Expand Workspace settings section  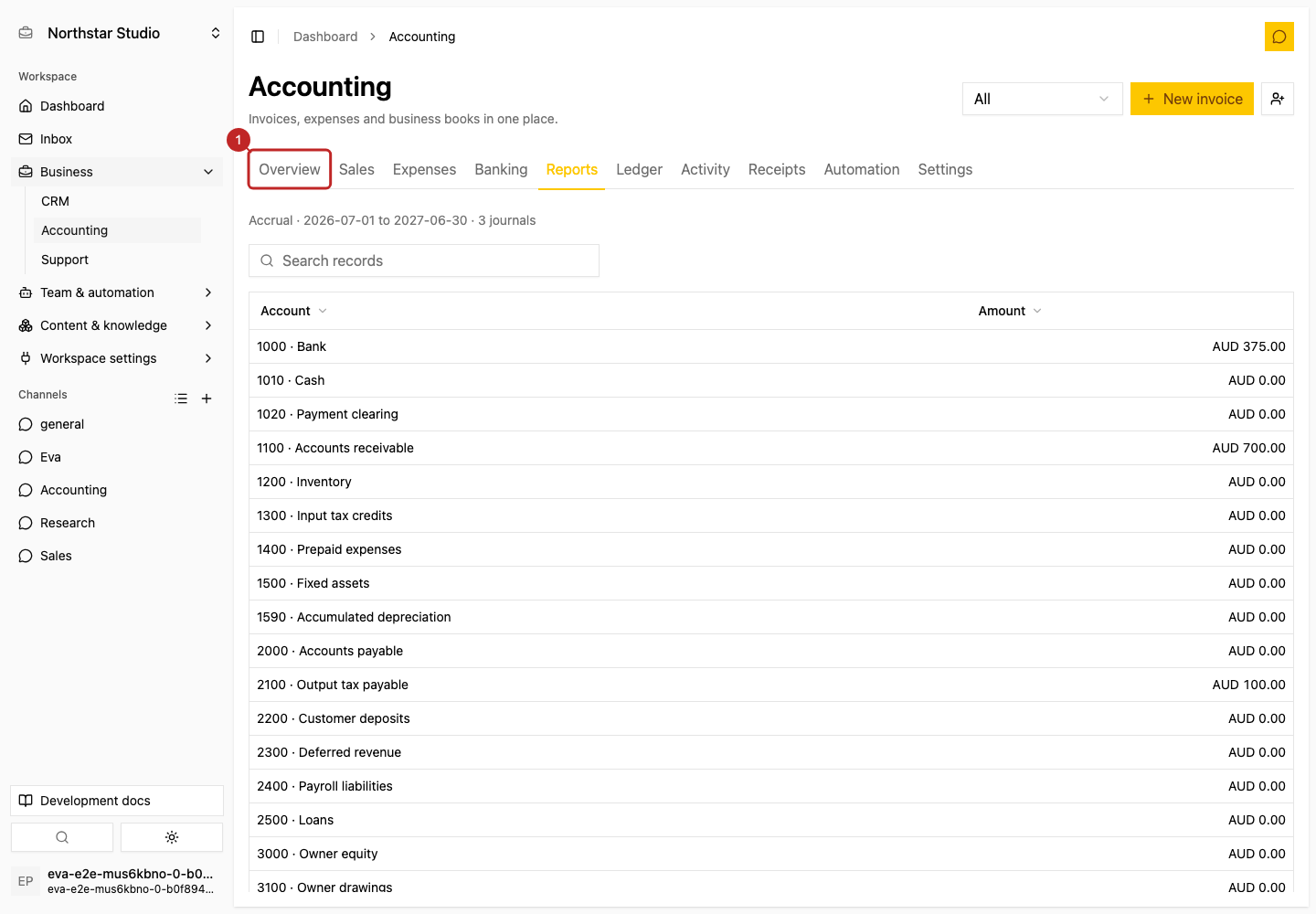(117, 358)
